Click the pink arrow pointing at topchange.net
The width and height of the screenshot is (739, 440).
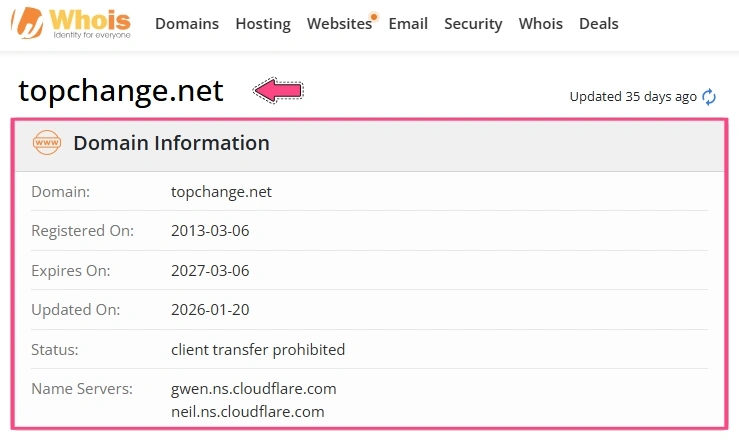pos(278,90)
